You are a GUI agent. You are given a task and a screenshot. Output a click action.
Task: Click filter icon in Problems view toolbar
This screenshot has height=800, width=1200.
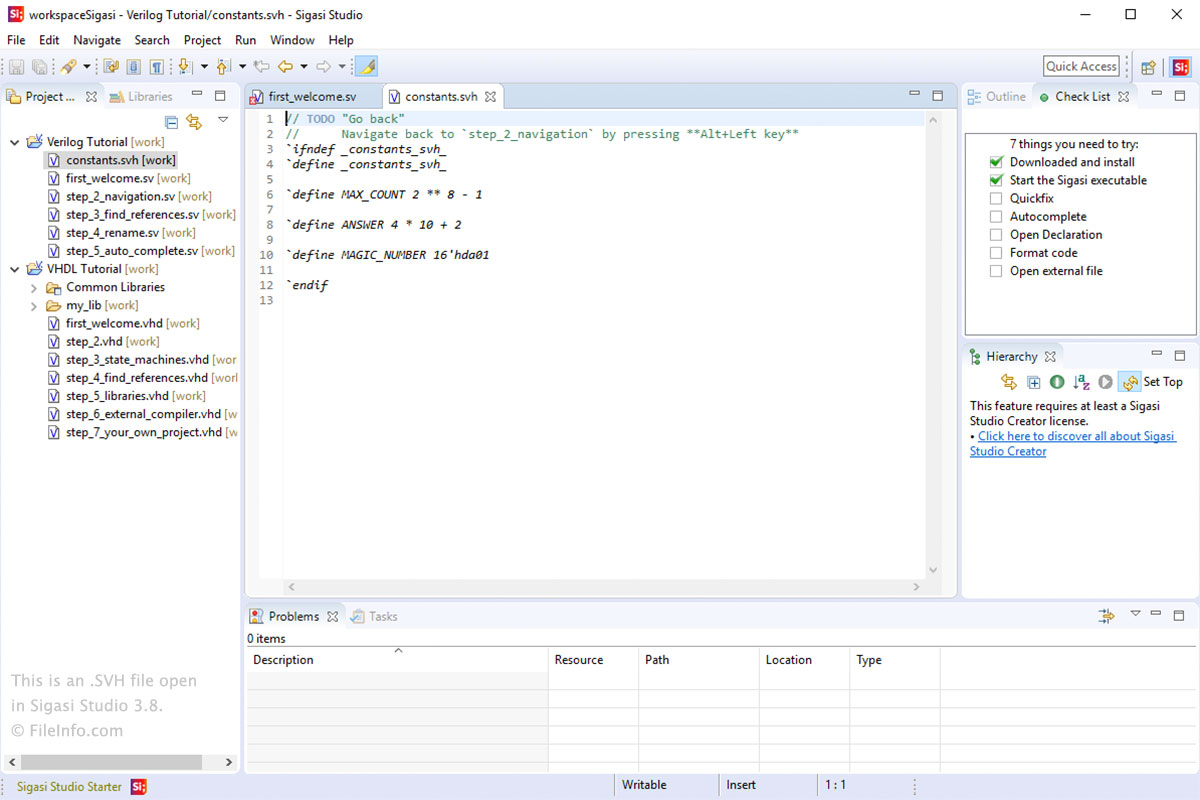1106,616
